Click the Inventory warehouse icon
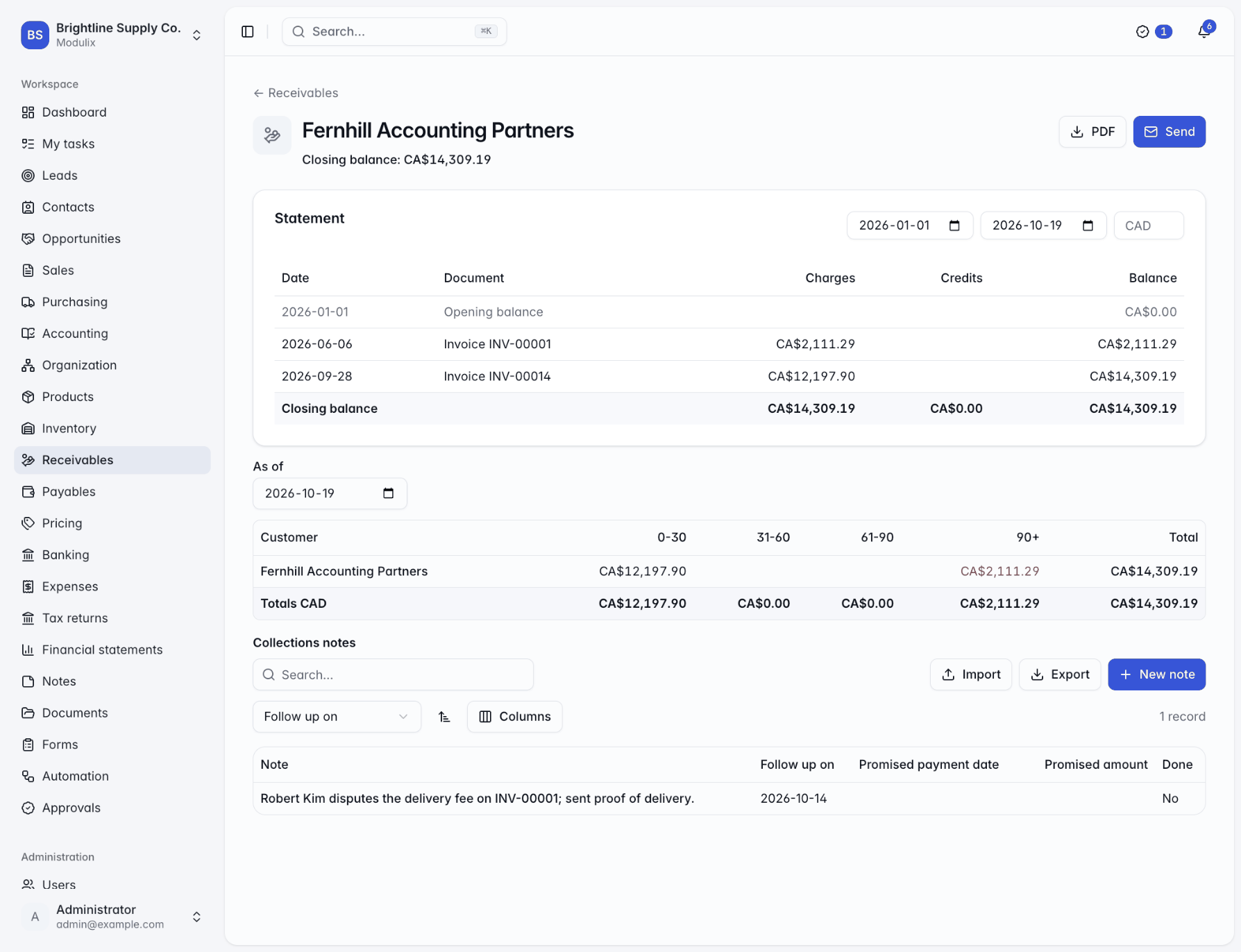 tap(28, 428)
